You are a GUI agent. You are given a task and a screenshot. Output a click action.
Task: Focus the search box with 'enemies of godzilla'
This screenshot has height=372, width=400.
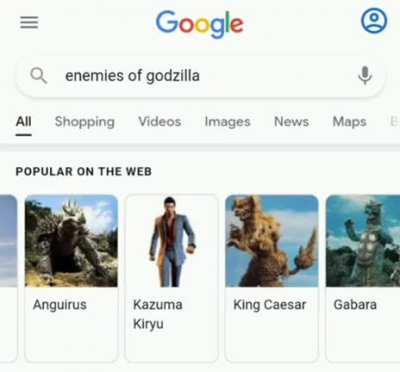(200, 76)
